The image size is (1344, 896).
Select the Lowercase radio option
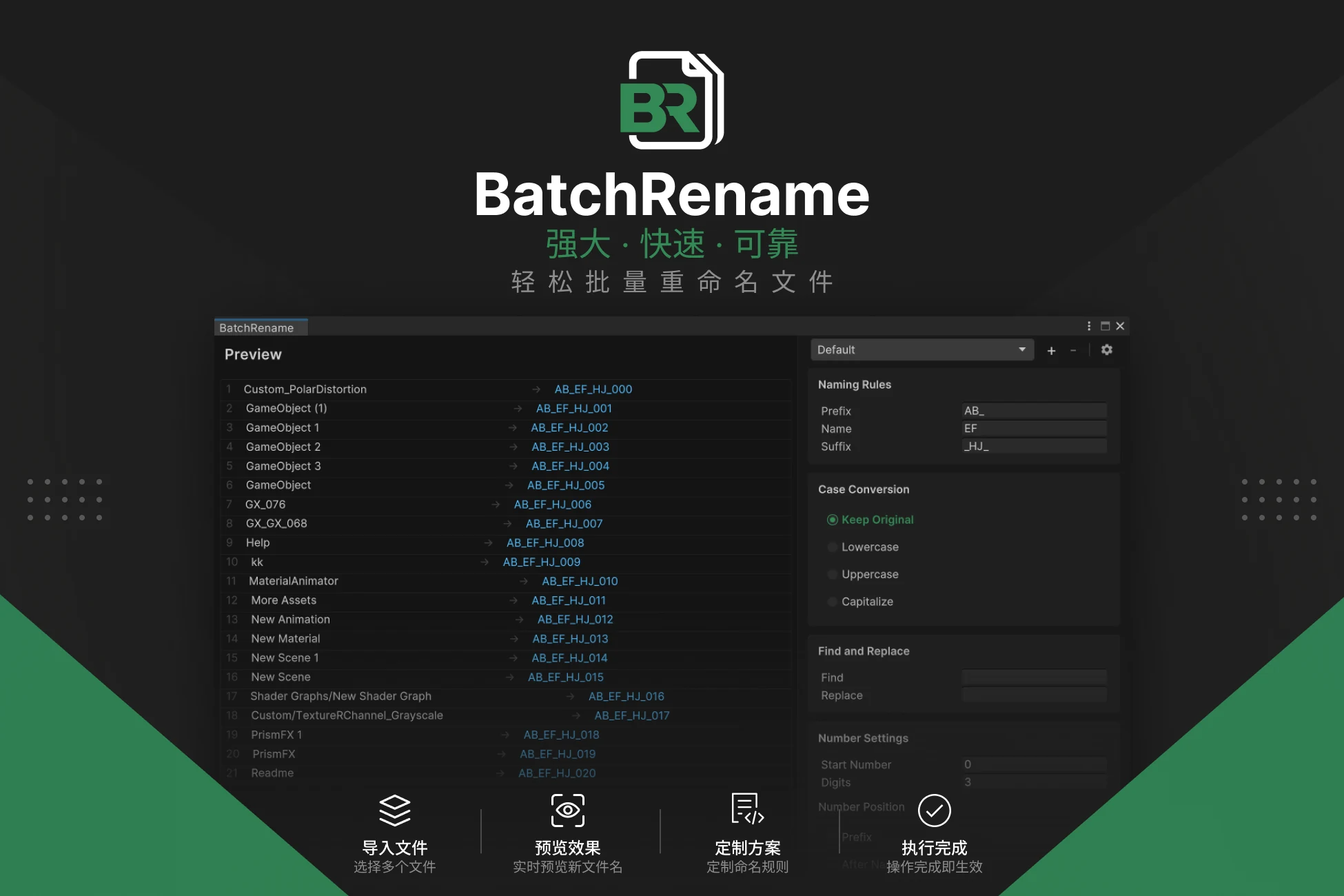coord(833,547)
